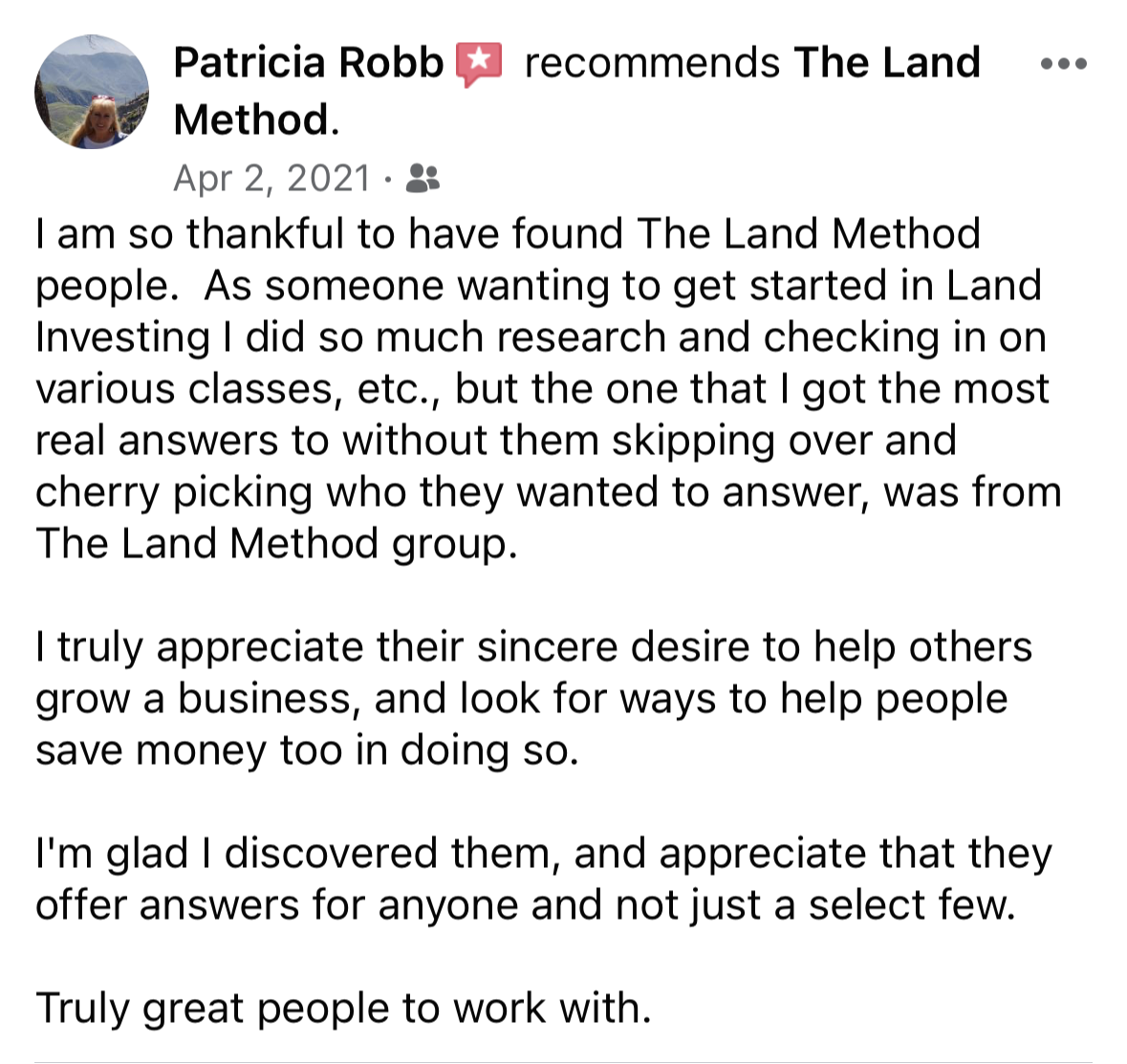Click the line "Truly great people to work with."

tap(343, 1009)
